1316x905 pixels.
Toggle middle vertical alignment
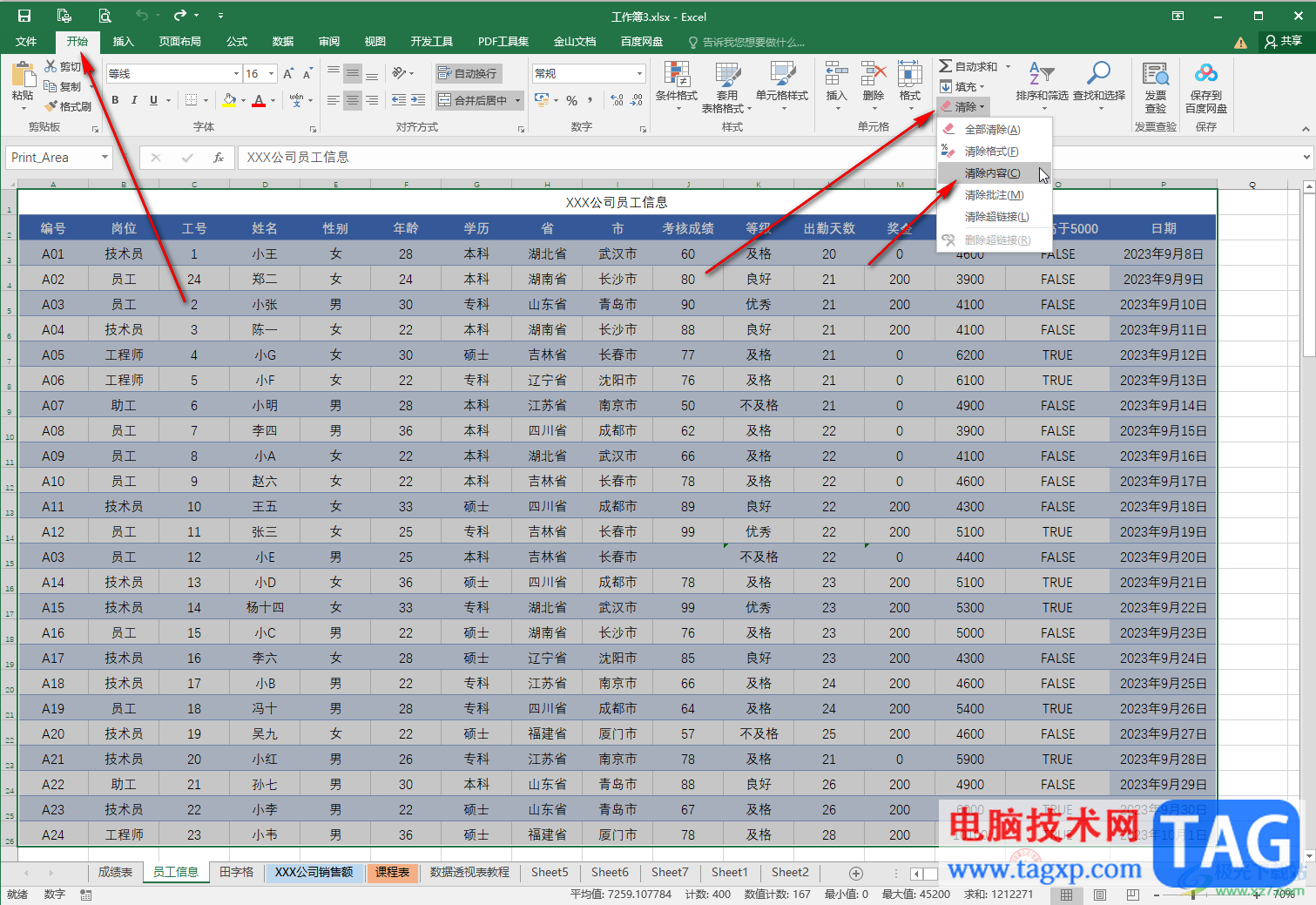(x=353, y=73)
